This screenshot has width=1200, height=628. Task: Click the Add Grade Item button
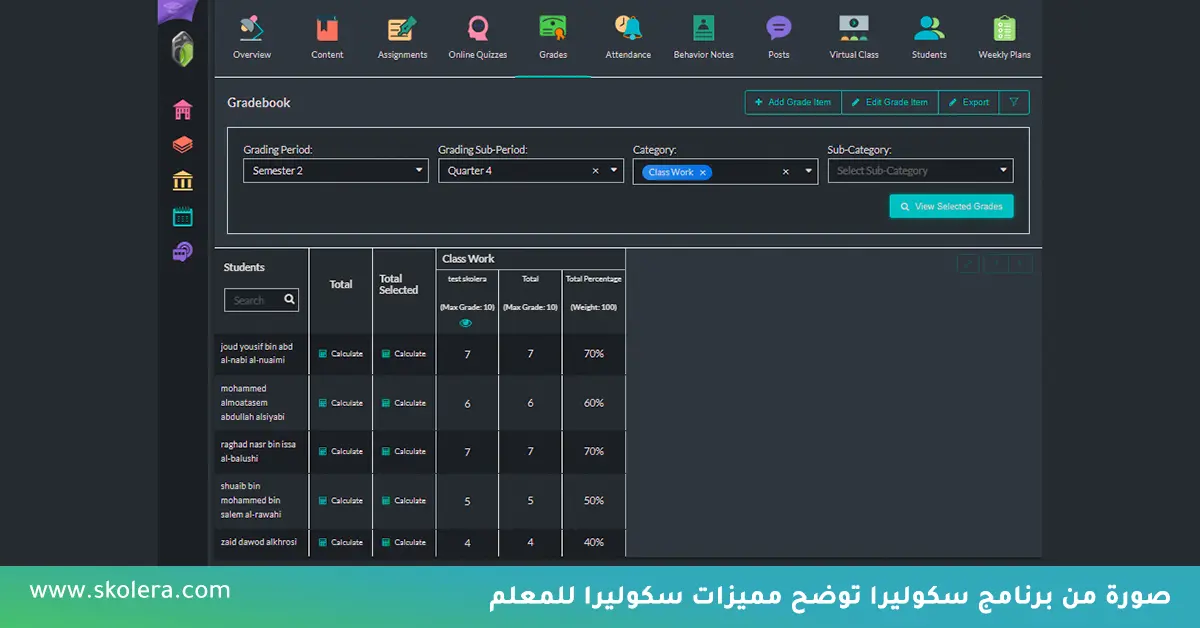(x=793, y=102)
